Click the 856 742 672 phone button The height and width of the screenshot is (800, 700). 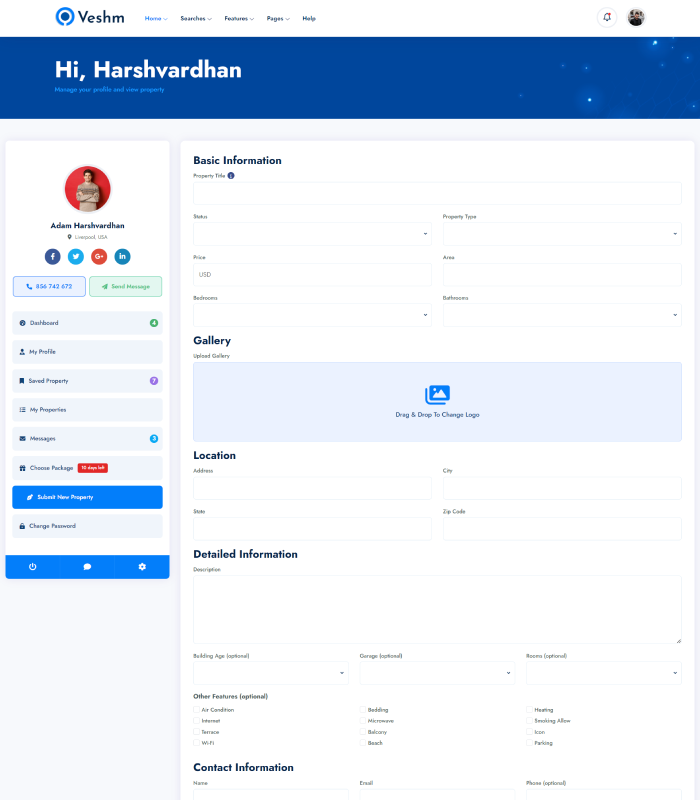coord(49,287)
